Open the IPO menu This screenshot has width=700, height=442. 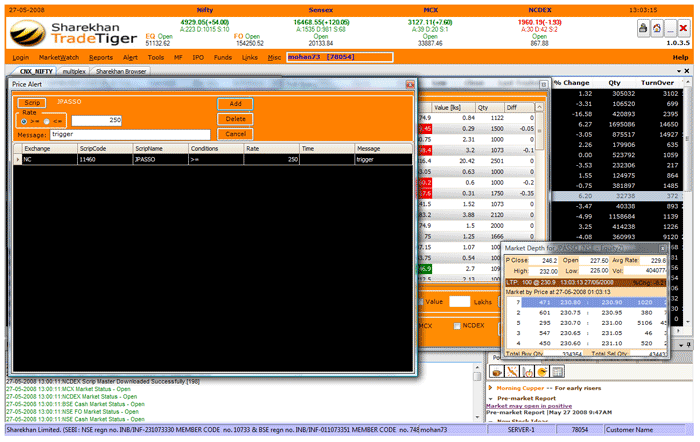click(198, 58)
